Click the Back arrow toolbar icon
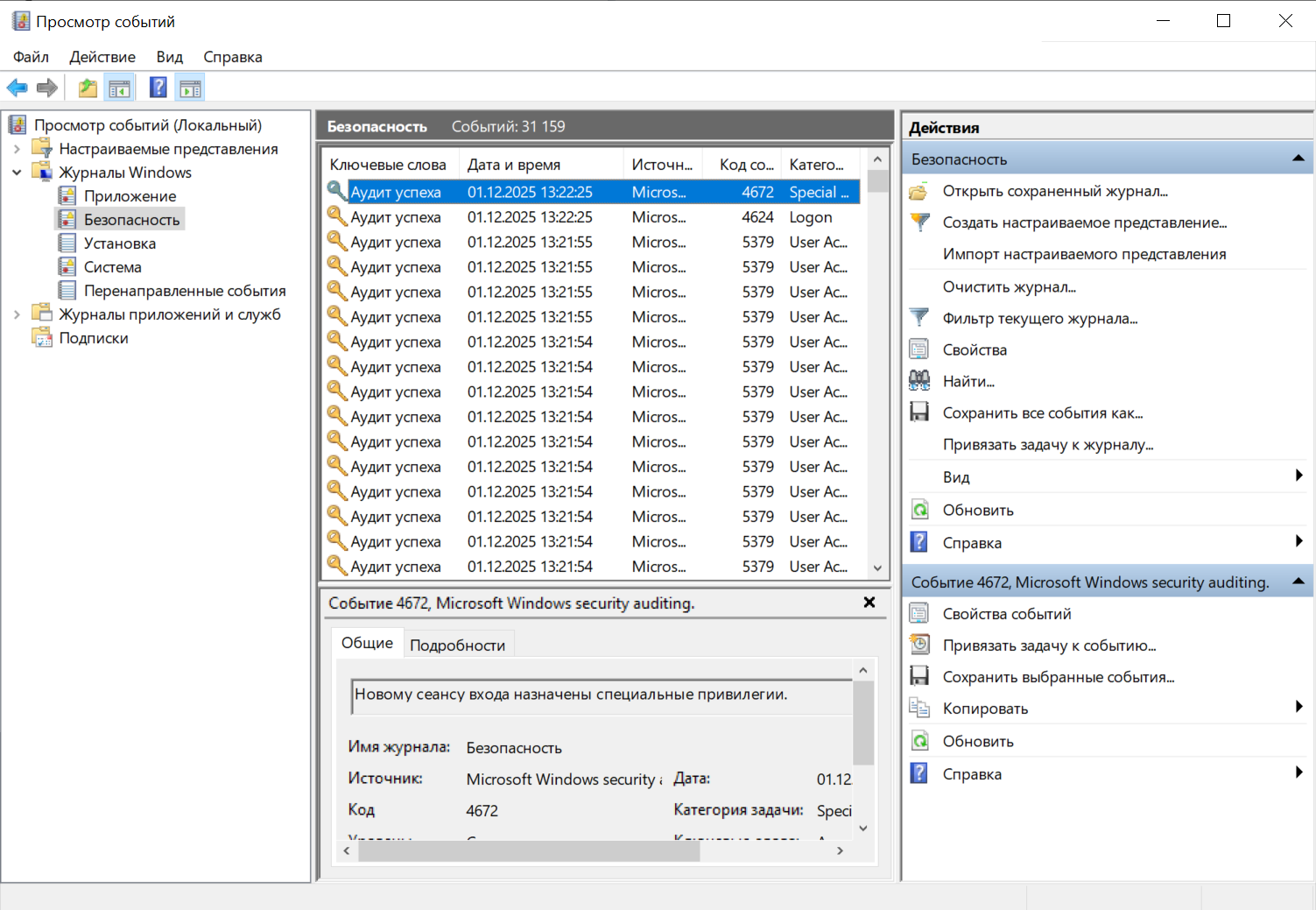Screen dimensions: 1316x910 click(x=18, y=88)
